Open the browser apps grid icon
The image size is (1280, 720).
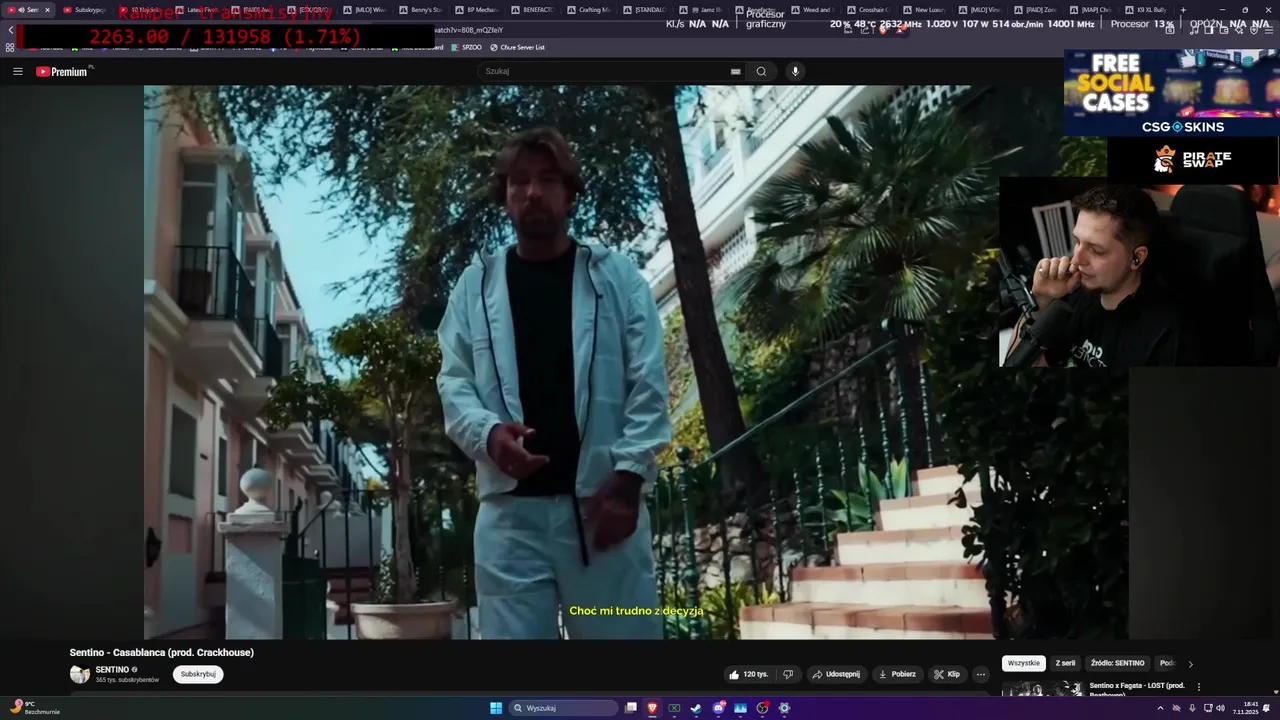pos(10,47)
